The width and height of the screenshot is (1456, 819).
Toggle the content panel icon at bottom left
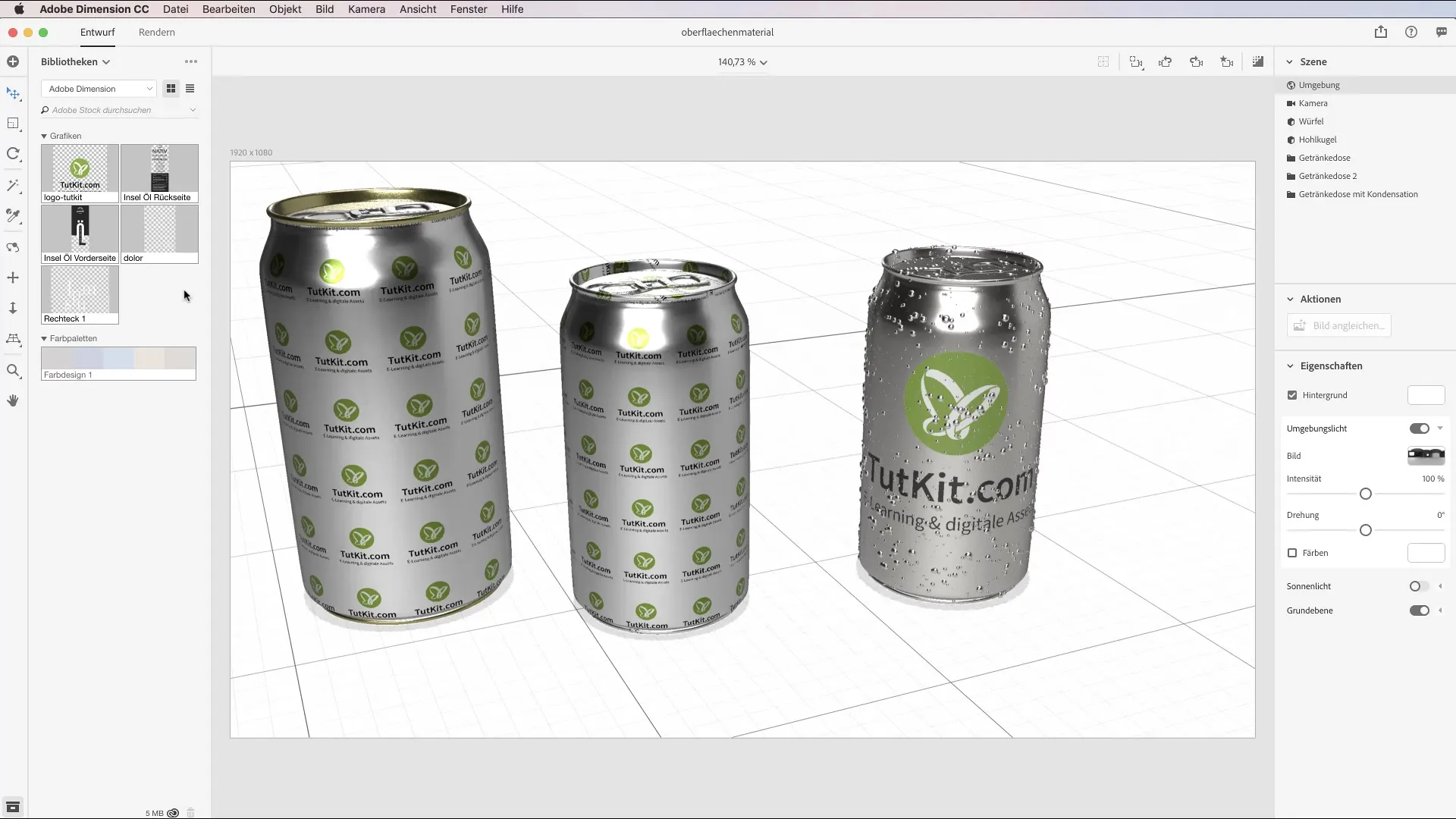(x=13, y=808)
